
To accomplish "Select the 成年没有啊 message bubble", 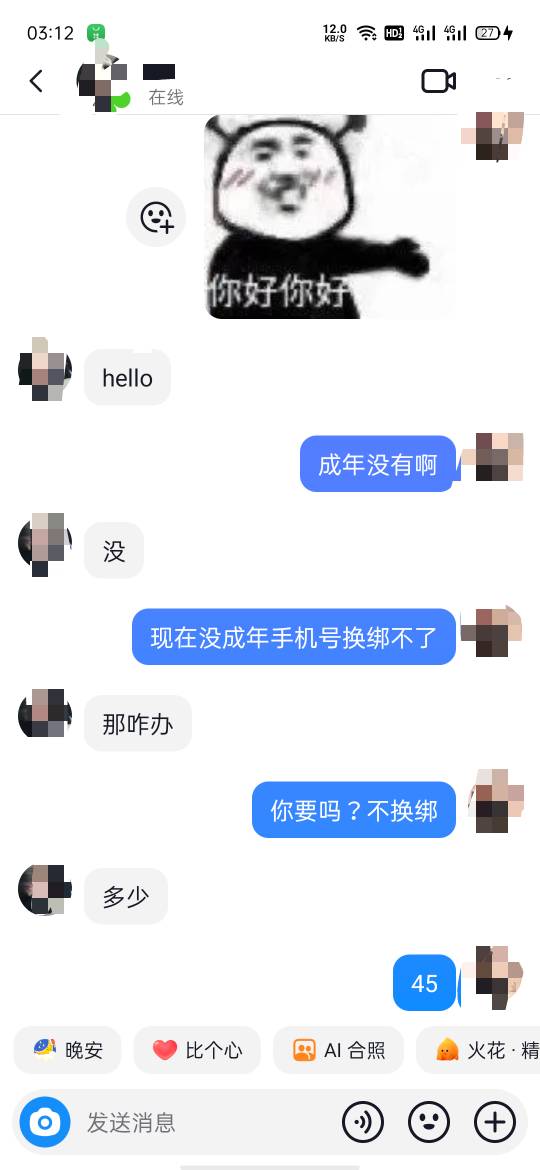I will click(x=377, y=464).
